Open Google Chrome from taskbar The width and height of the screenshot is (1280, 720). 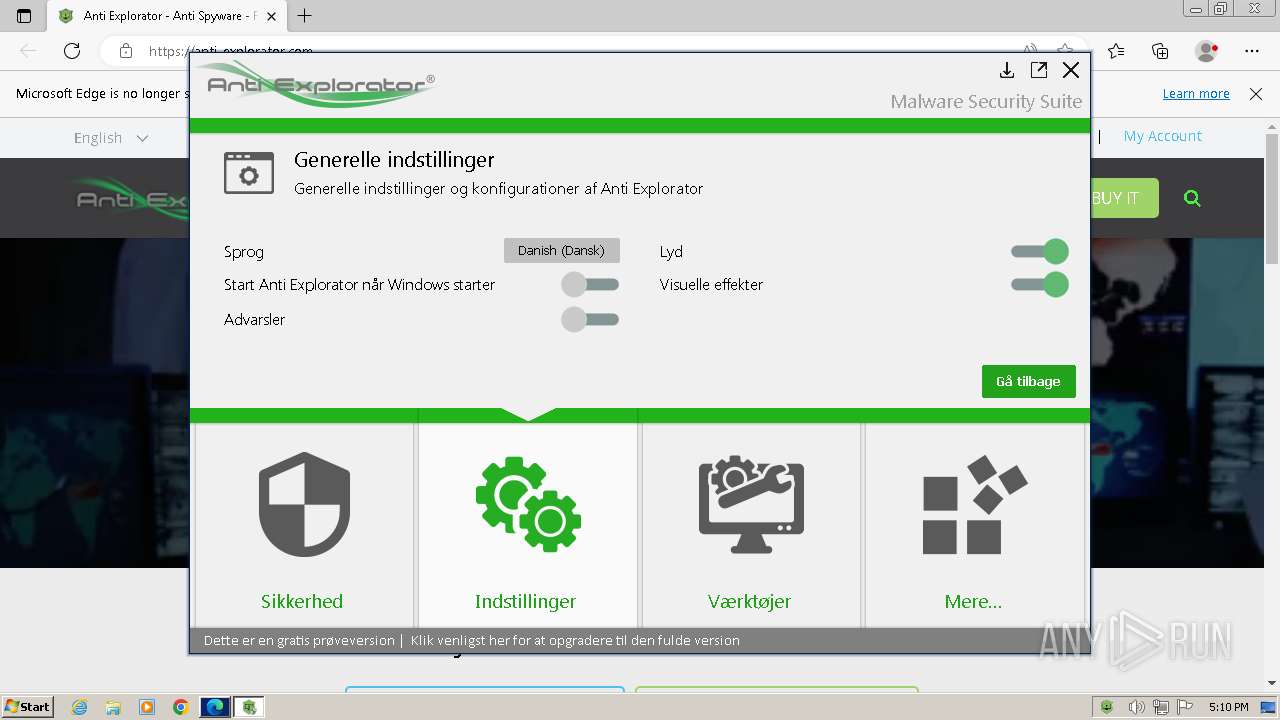[181, 707]
